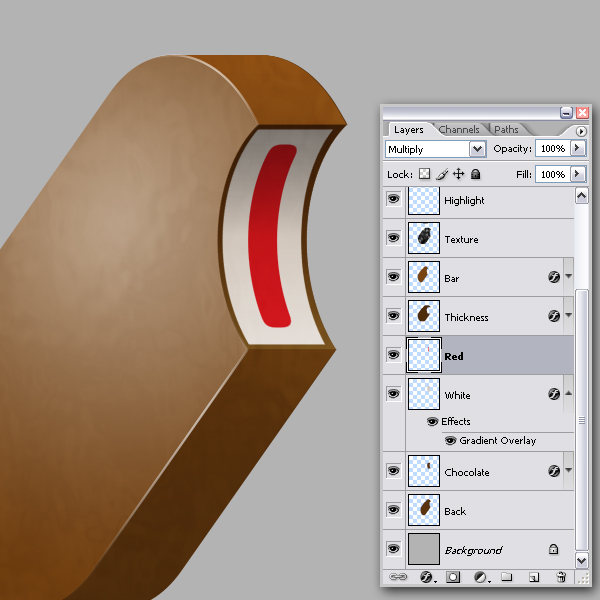Click the link layers chain icon
The width and height of the screenshot is (600, 600).
click(x=398, y=576)
